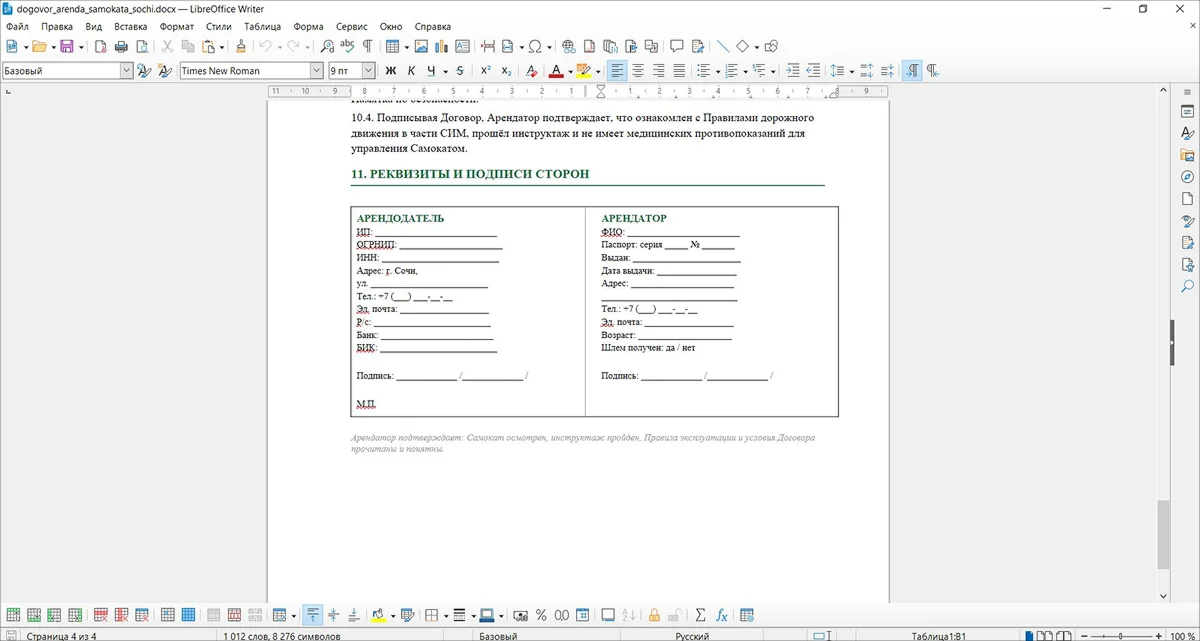Decrease indent icon
The image size is (1200, 641).
pos(813,71)
